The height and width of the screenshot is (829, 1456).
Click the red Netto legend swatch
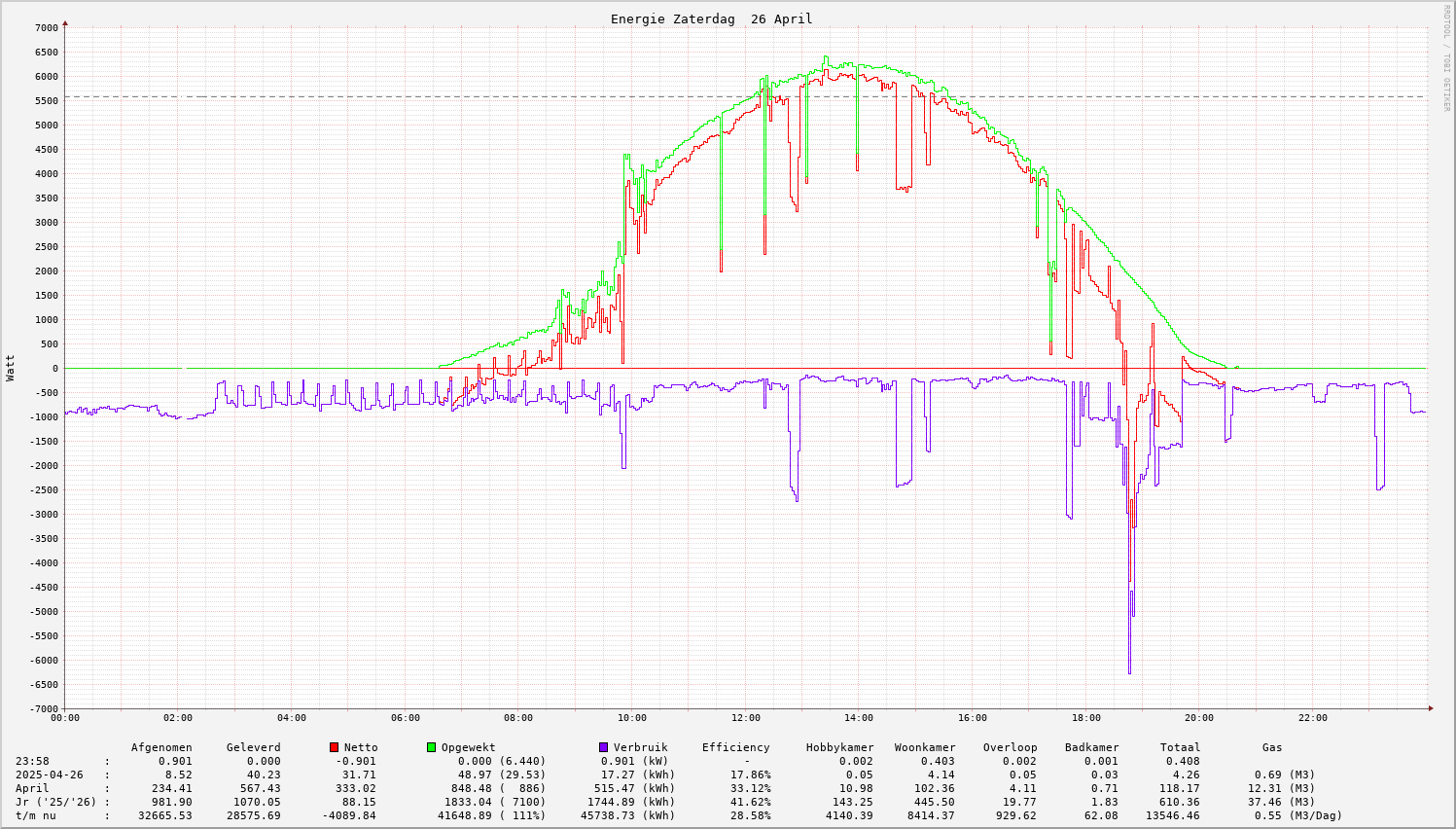tap(334, 747)
